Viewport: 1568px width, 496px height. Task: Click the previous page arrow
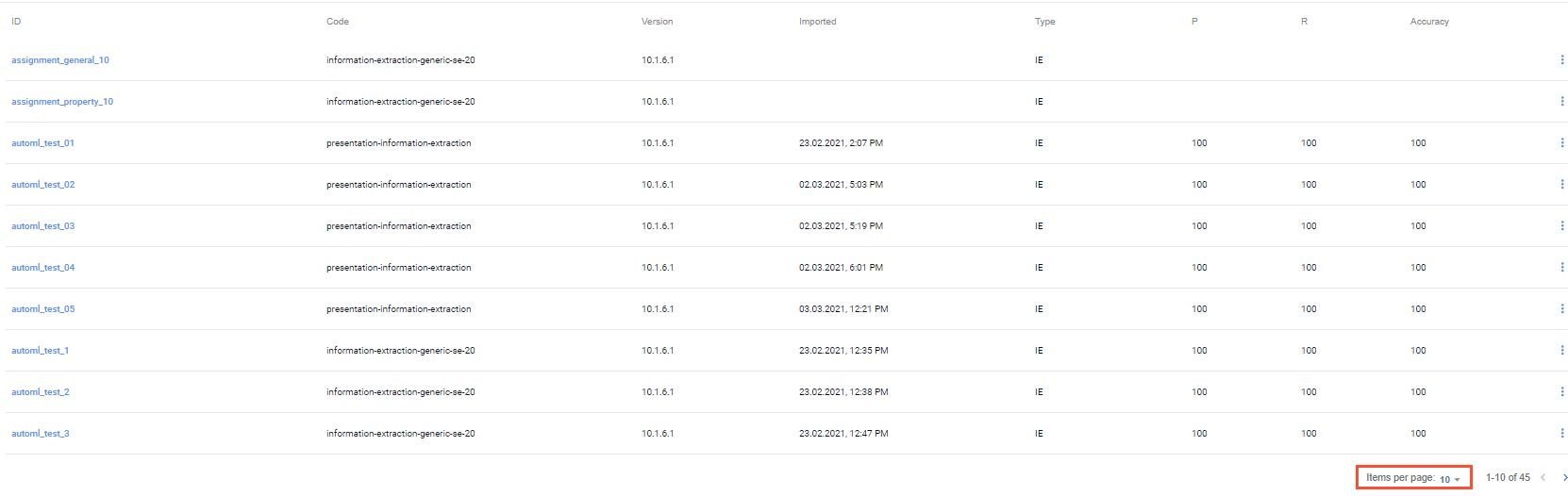(1543, 478)
